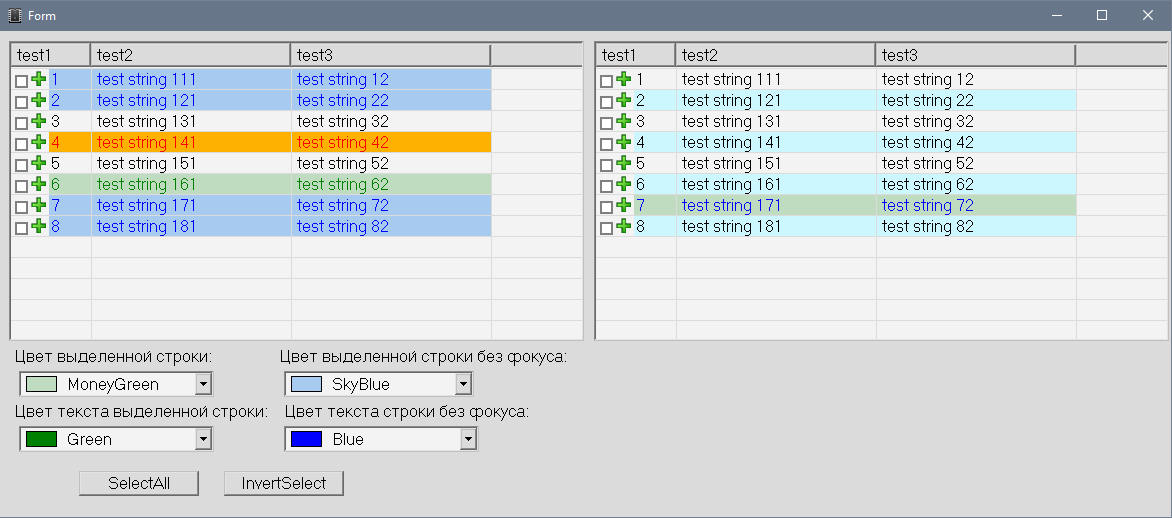Click test3 column header in right grid
1172x518 pixels.
click(x=975, y=55)
